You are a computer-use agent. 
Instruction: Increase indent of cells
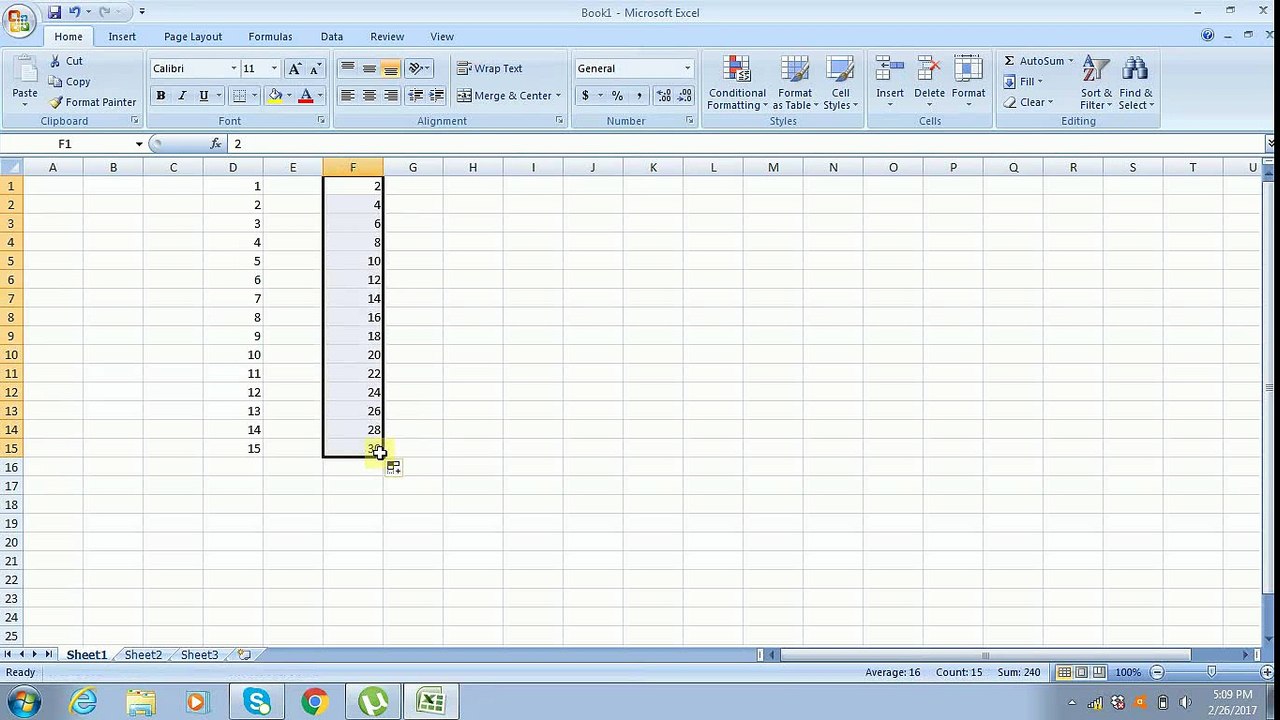[436, 95]
